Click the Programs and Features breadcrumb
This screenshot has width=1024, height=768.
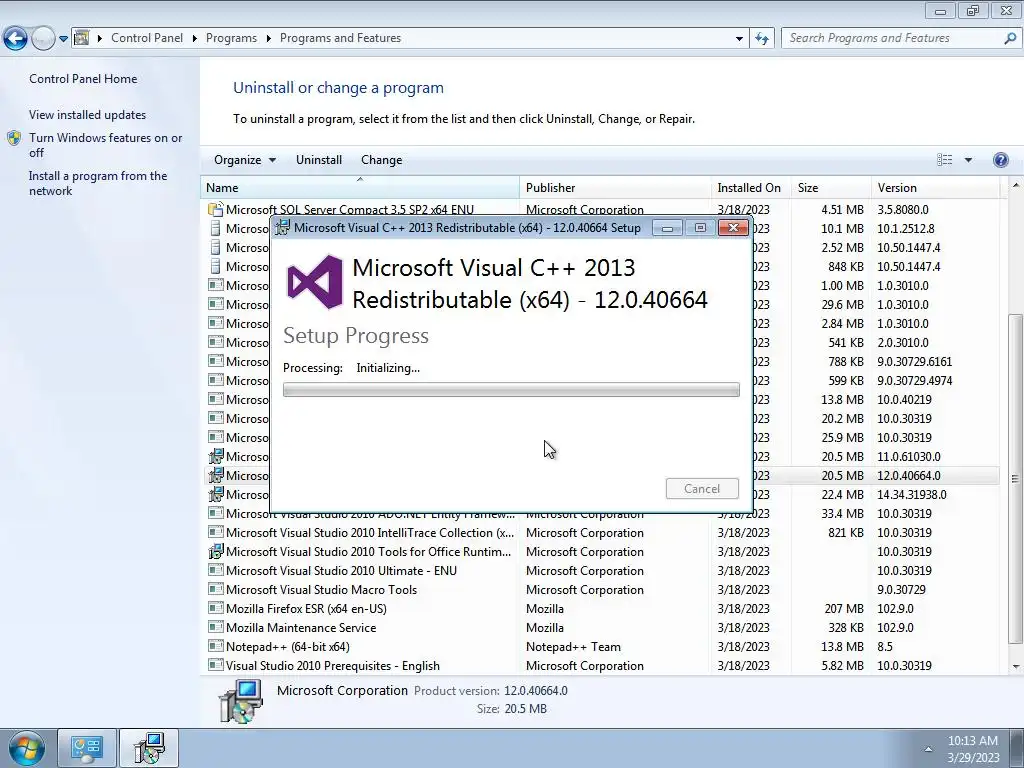[x=340, y=38]
